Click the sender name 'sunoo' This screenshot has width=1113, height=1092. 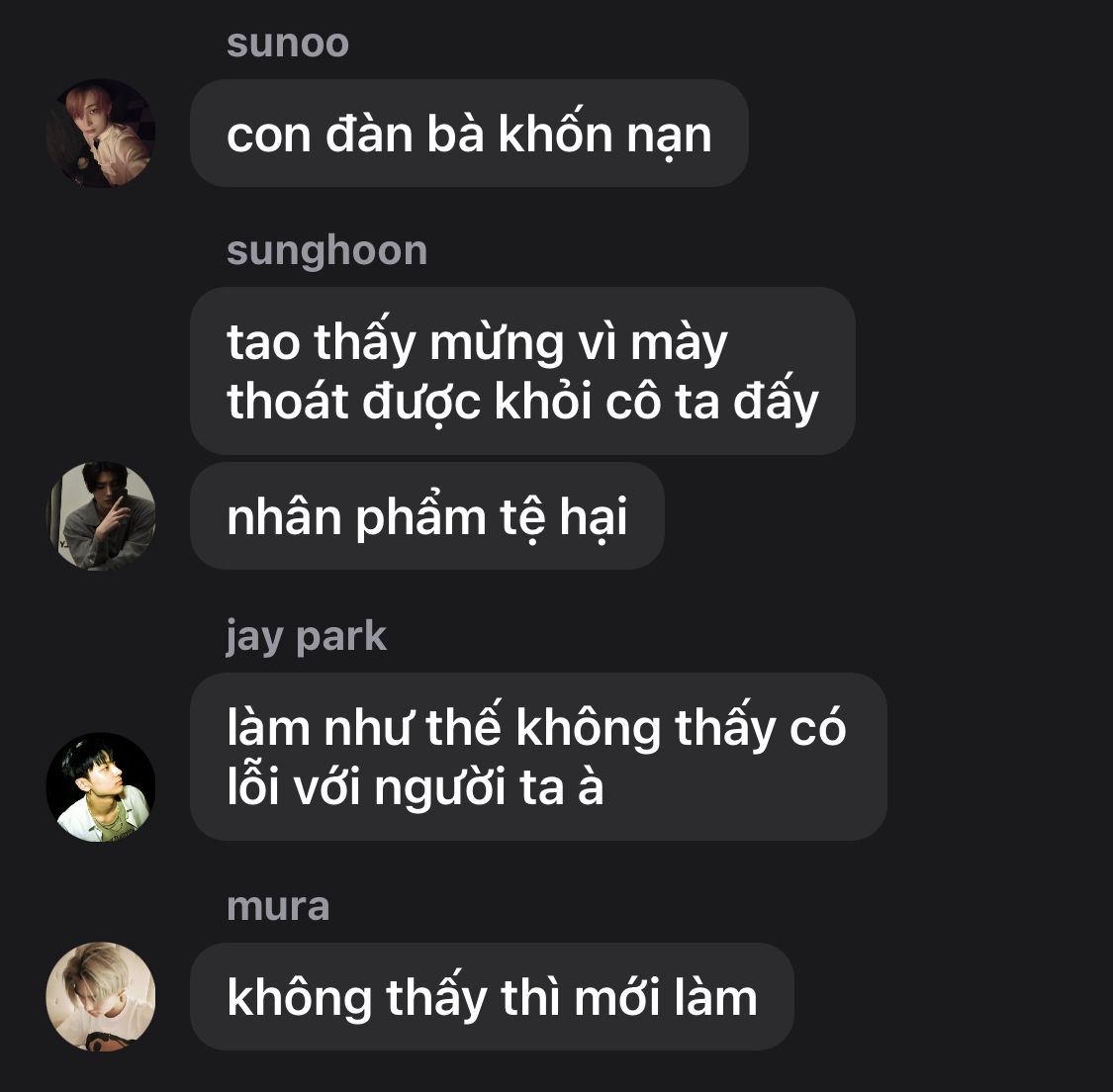click(288, 44)
